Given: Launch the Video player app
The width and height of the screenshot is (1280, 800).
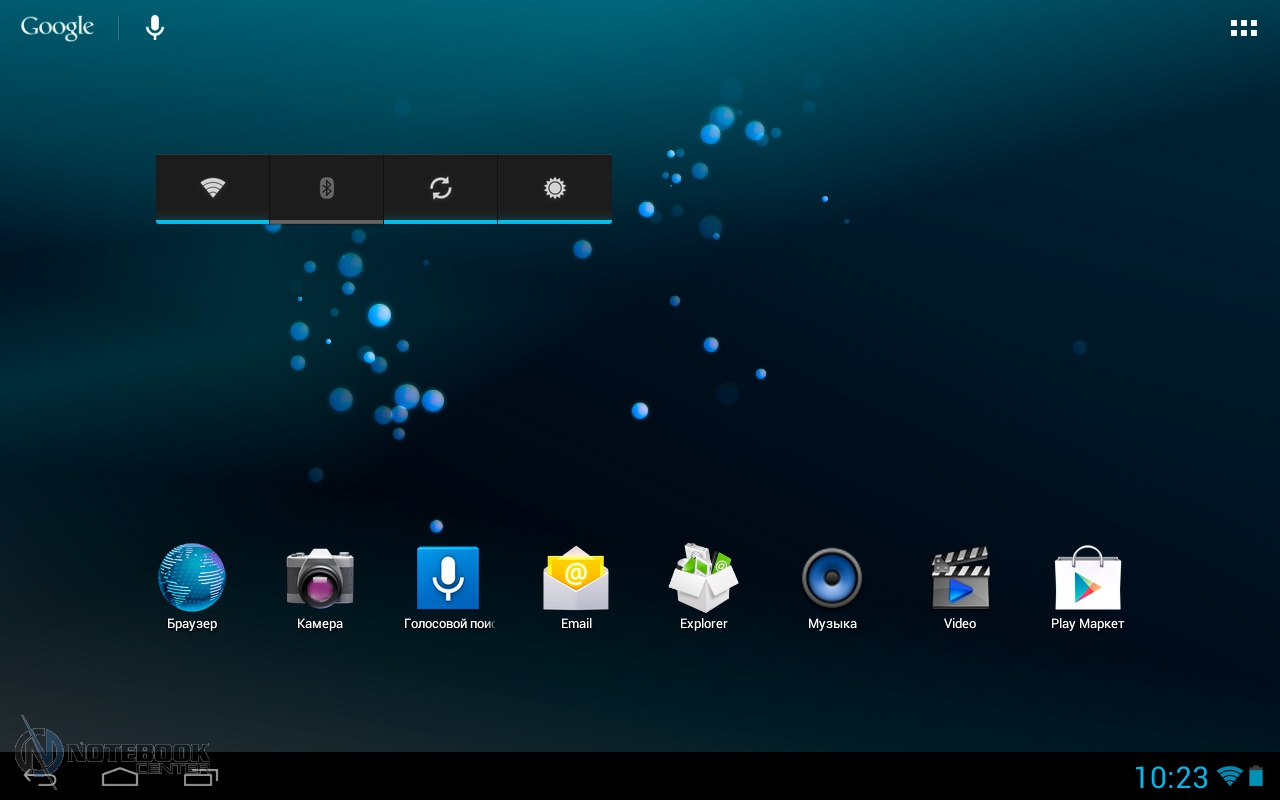Looking at the screenshot, I should click(x=960, y=578).
